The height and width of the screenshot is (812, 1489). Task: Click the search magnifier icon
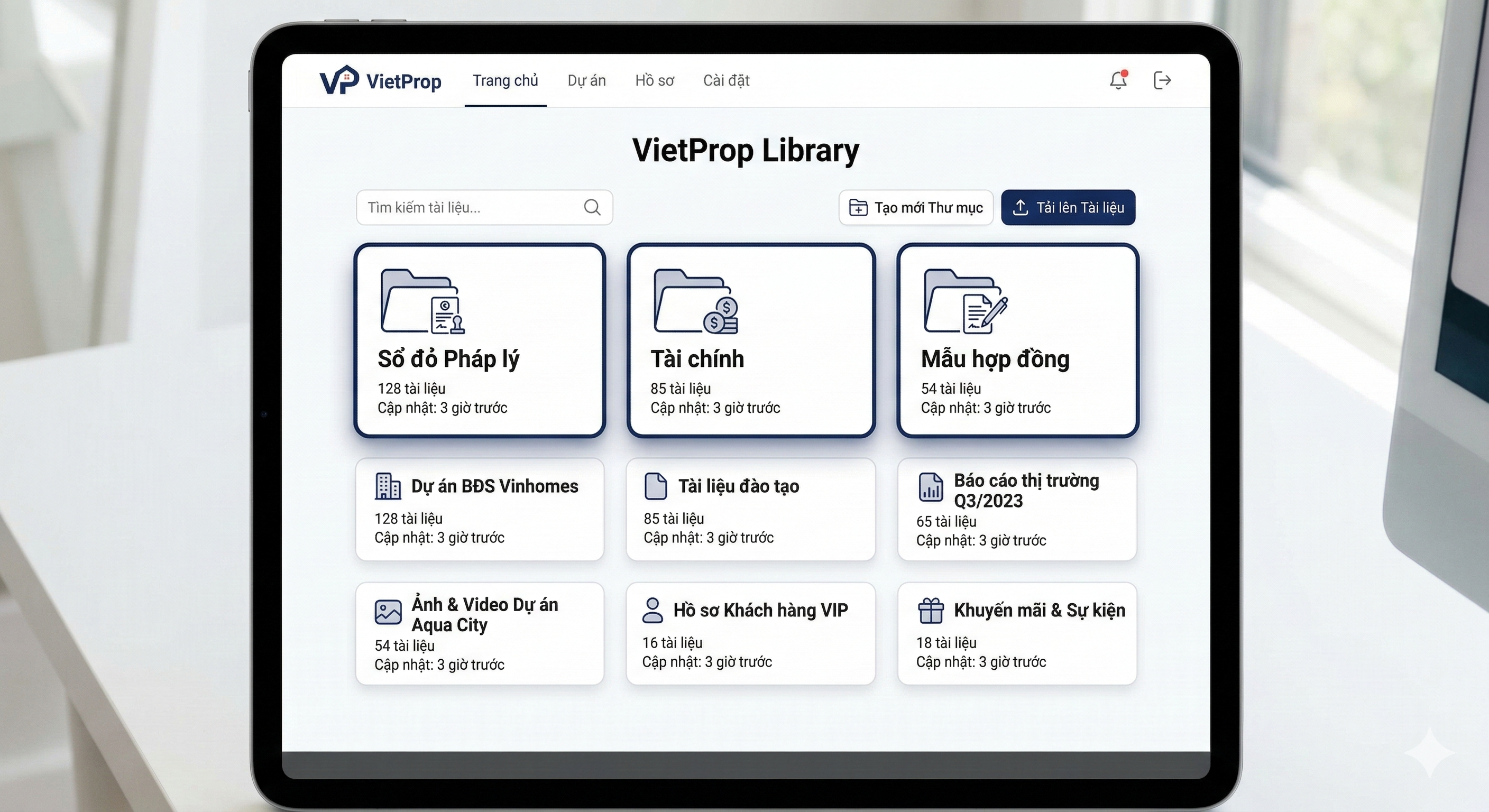pyautogui.click(x=592, y=207)
